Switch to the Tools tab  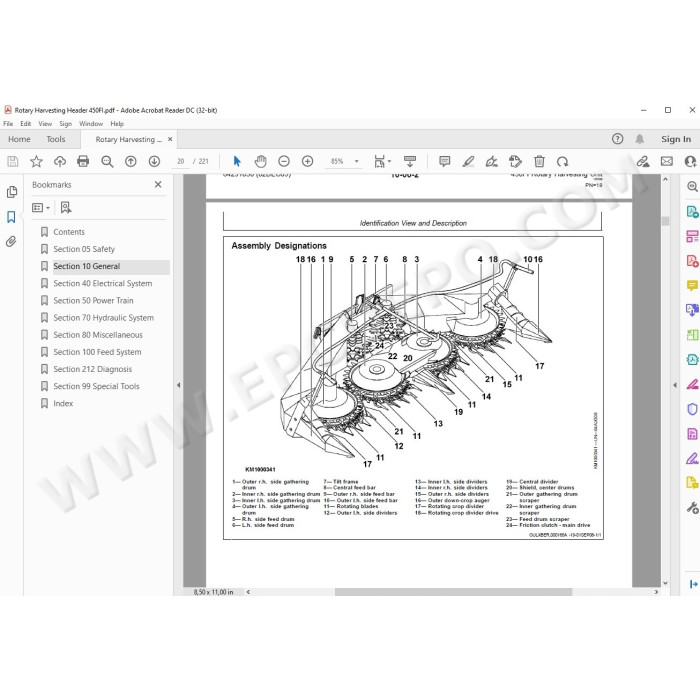pyautogui.click(x=56, y=139)
